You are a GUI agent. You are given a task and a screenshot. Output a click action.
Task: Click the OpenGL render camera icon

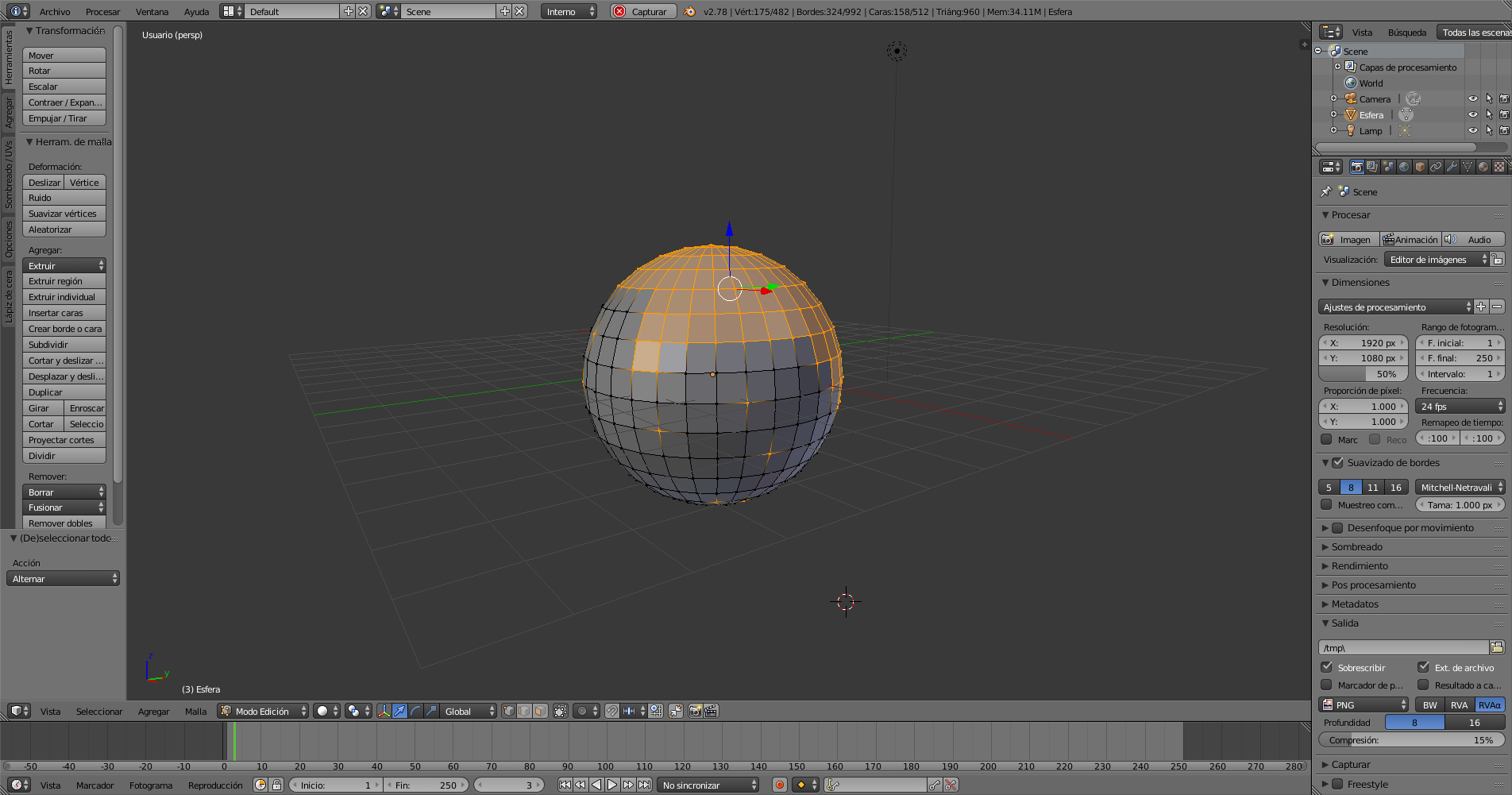tap(695, 711)
